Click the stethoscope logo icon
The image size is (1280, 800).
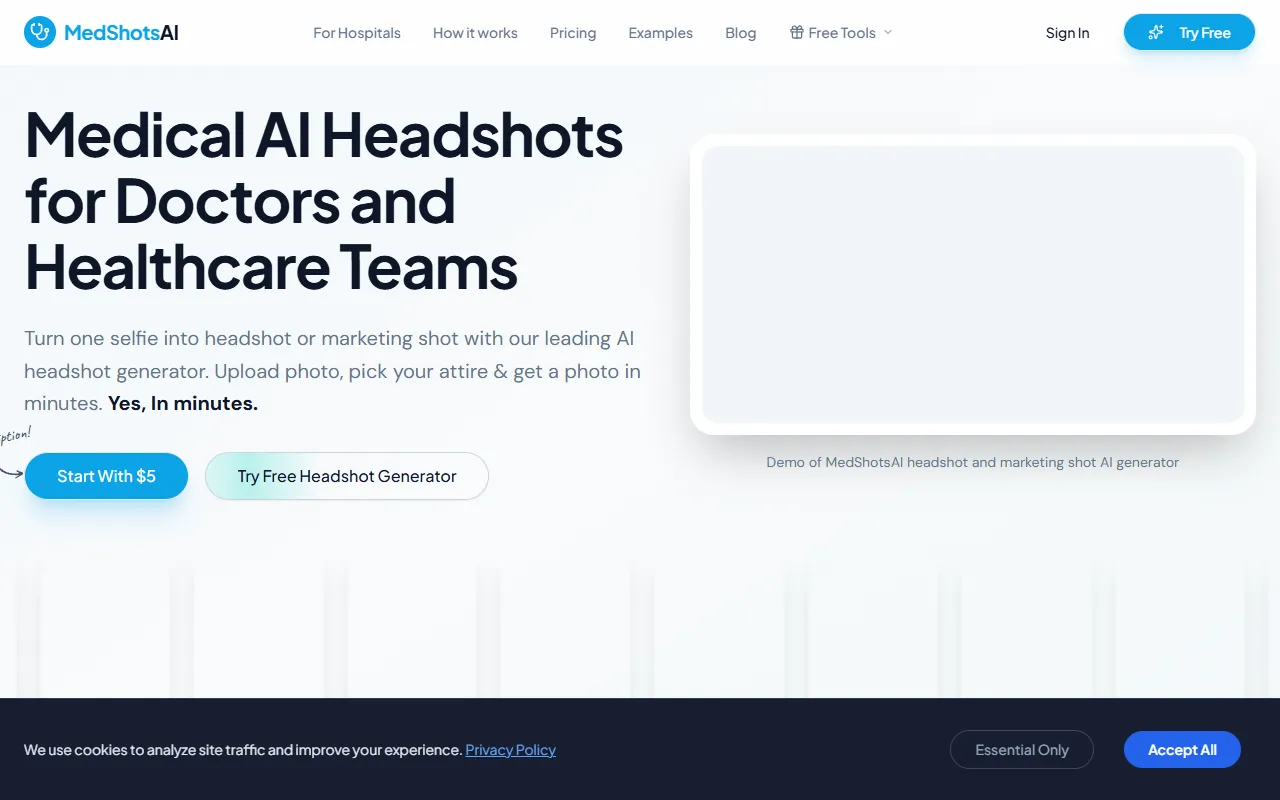click(x=40, y=32)
